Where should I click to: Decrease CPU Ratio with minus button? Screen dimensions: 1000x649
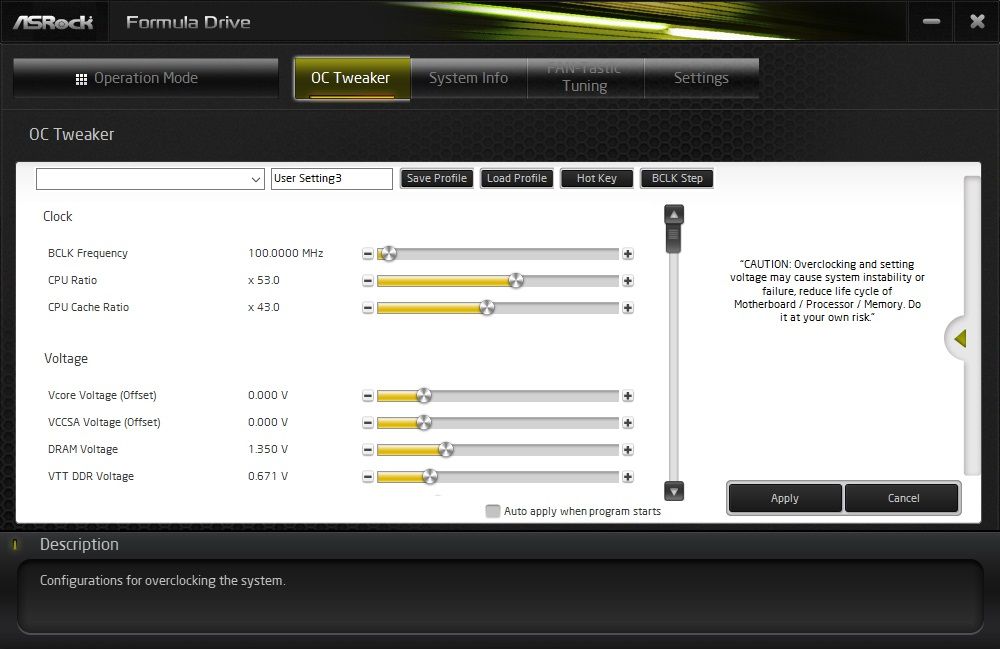[x=367, y=281]
